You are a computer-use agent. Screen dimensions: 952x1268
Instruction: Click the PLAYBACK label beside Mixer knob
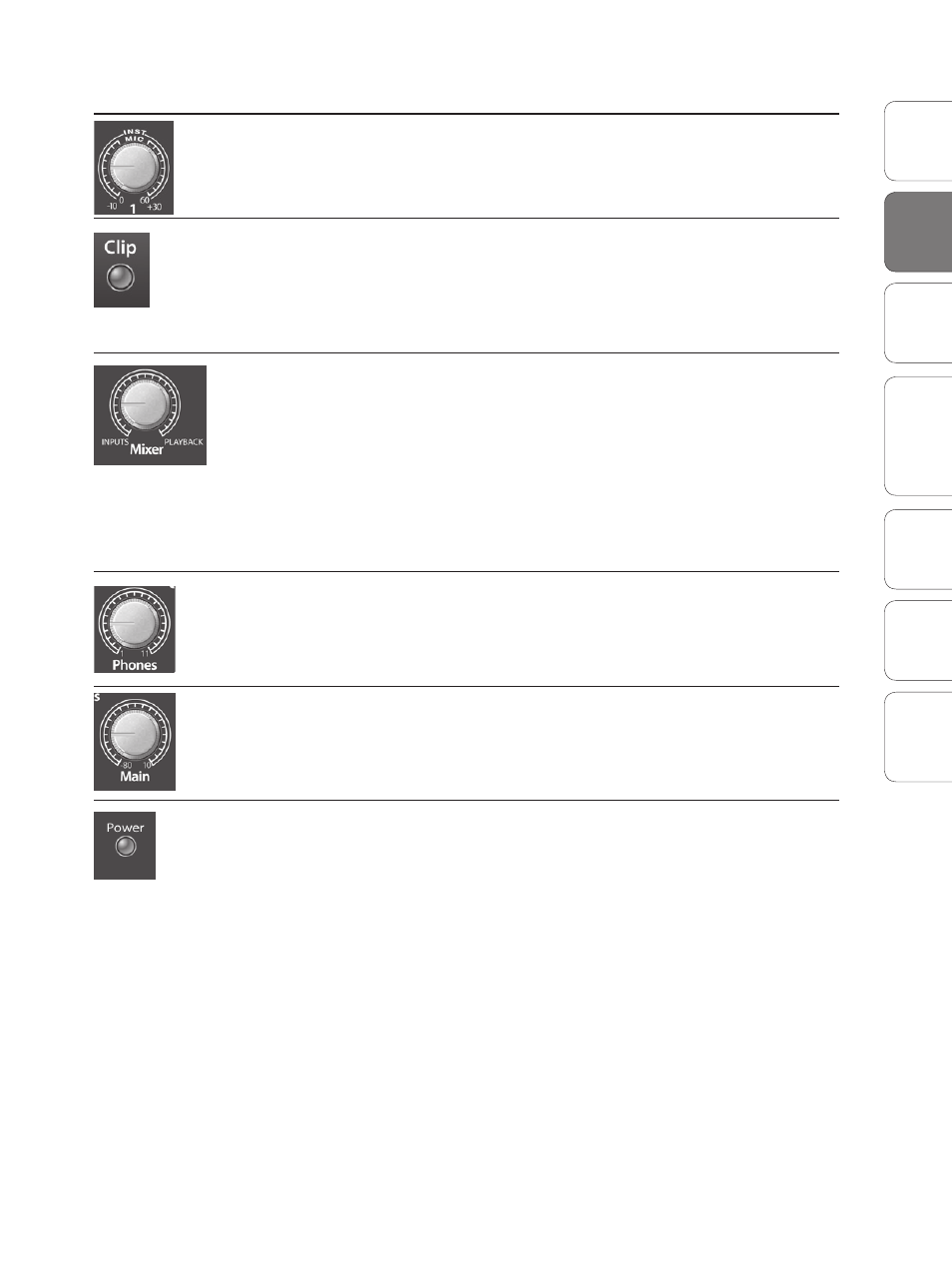pyautogui.click(x=184, y=441)
